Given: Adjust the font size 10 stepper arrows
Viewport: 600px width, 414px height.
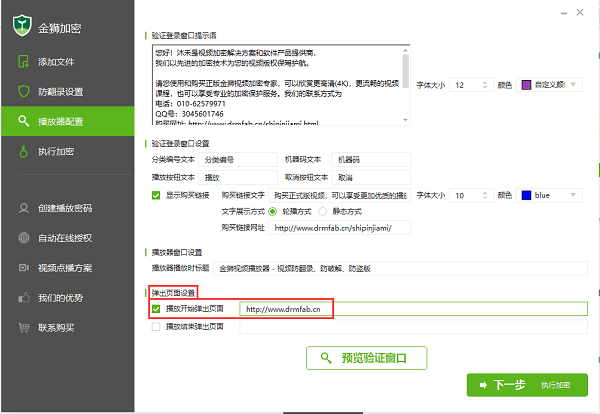Looking at the screenshot, I should [x=485, y=195].
